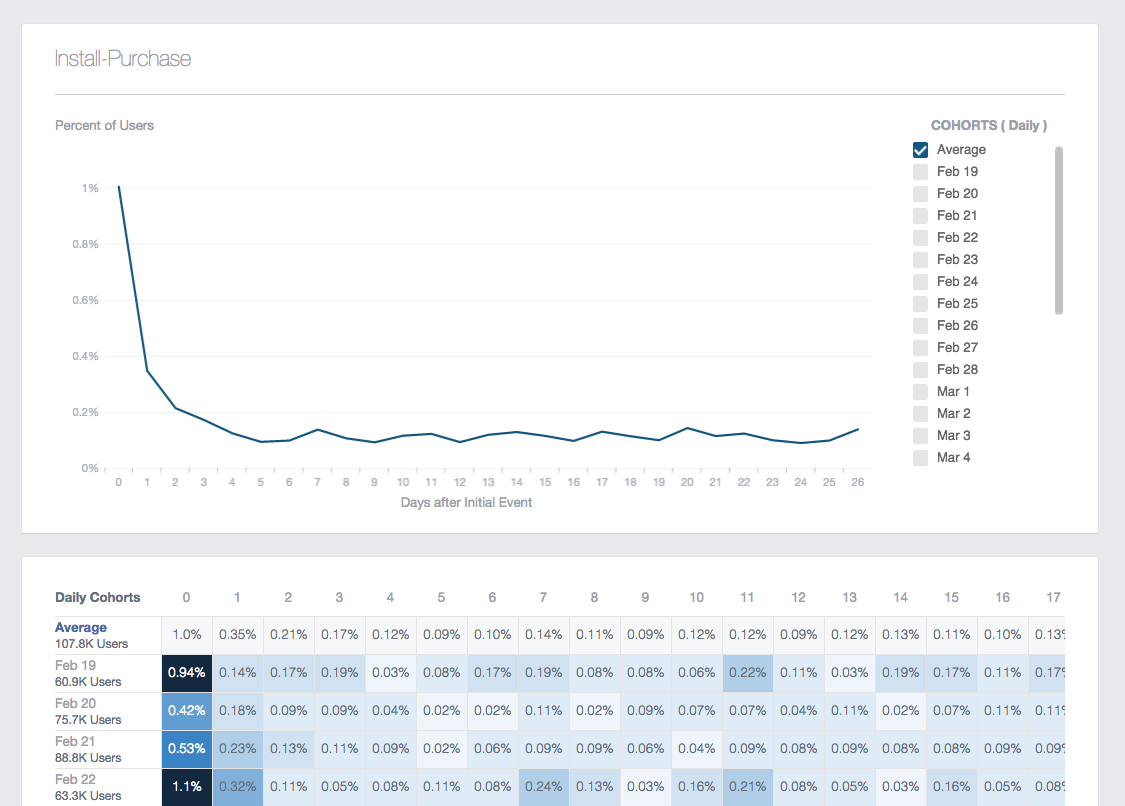Viewport: 1125px width, 806px height.
Task: Click the cohorts list scrollbar
Action: coord(1059,230)
